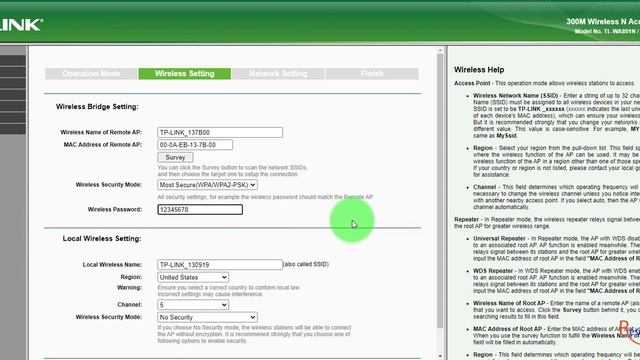Open the Region dropdown showing United States

193,277
